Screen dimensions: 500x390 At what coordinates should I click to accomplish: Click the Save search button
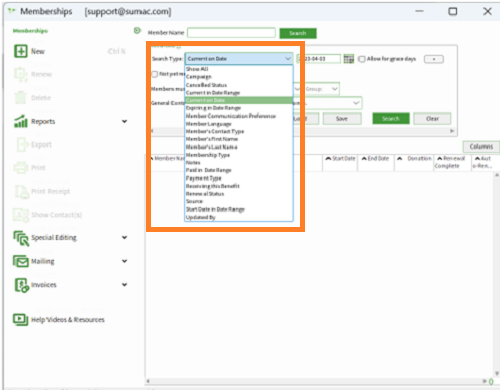(x=342, y=119)
